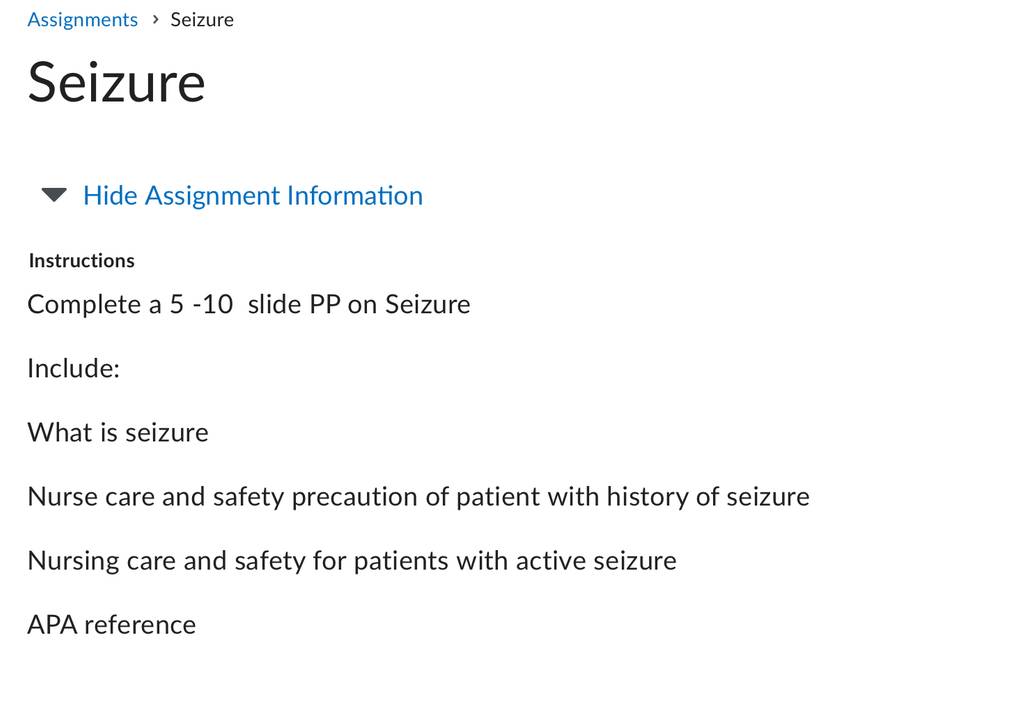Collapse assignment info using the triangle arrow
1024x708 pixels.
coord(54,195)
